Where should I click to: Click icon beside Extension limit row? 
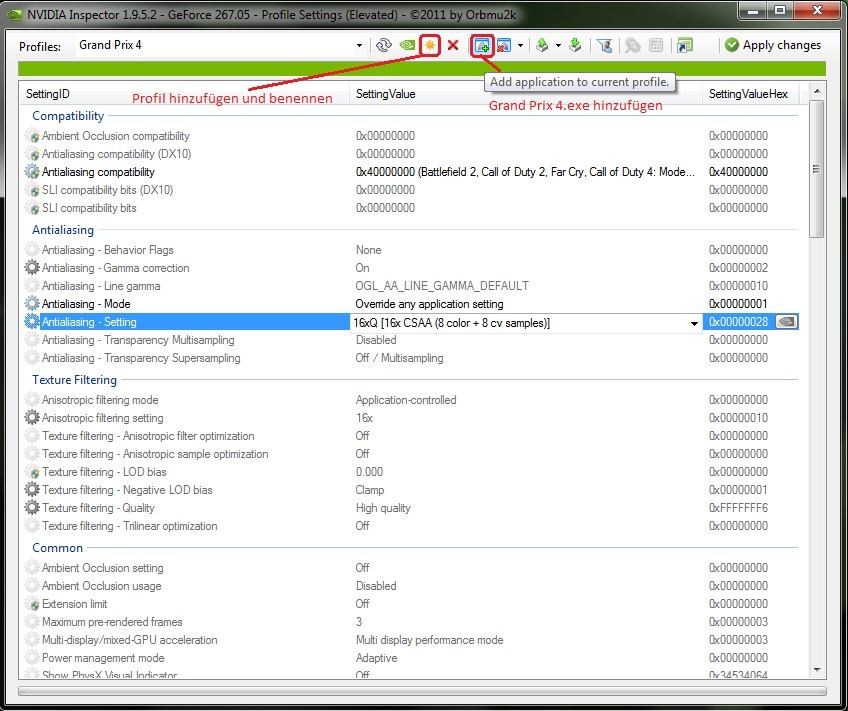pyautogui.click(x=32, y=604)
